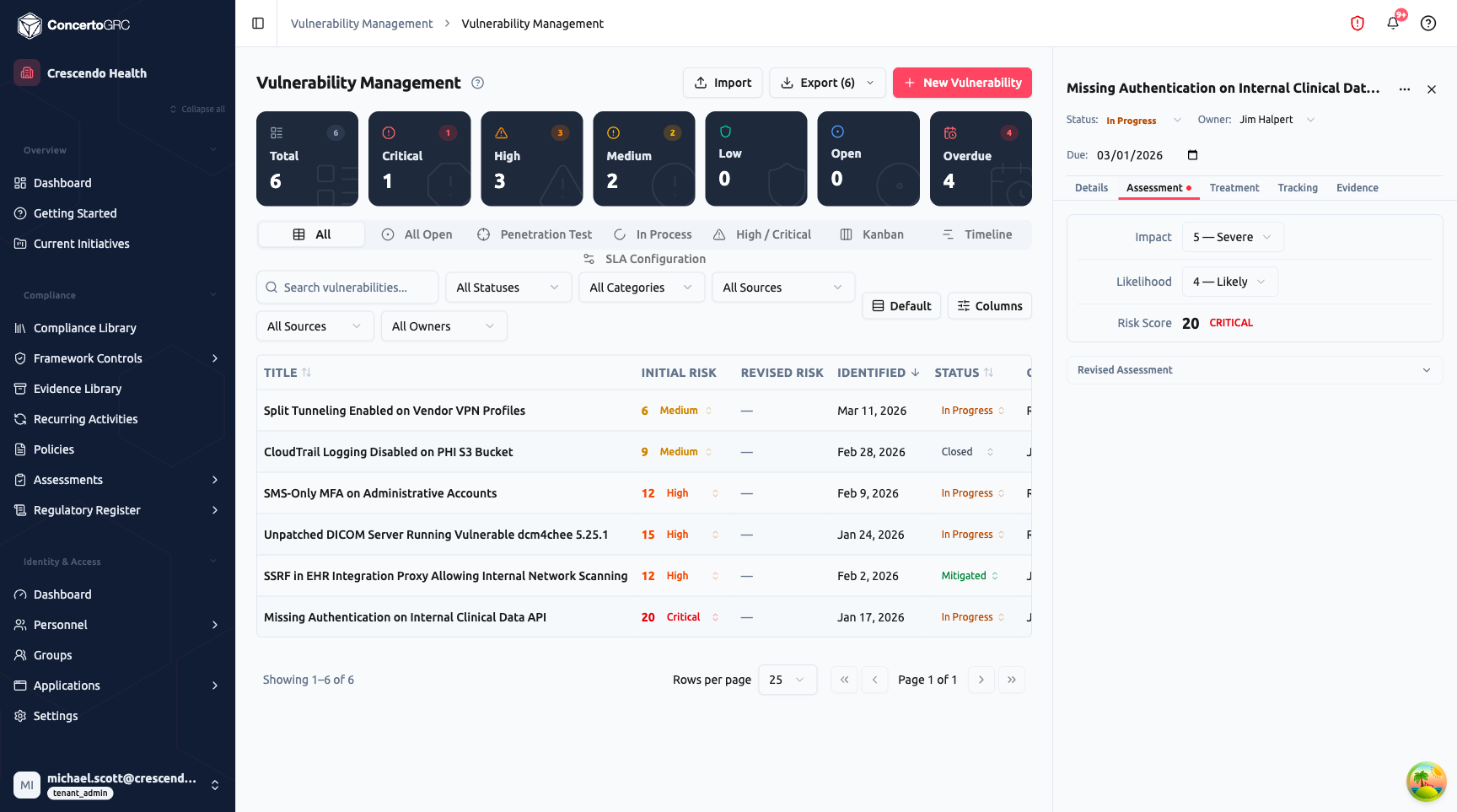The height and width of the screenshot is (812, 1457).
Task: Close the vulnerability detail panel
Action: [1432, 89]
